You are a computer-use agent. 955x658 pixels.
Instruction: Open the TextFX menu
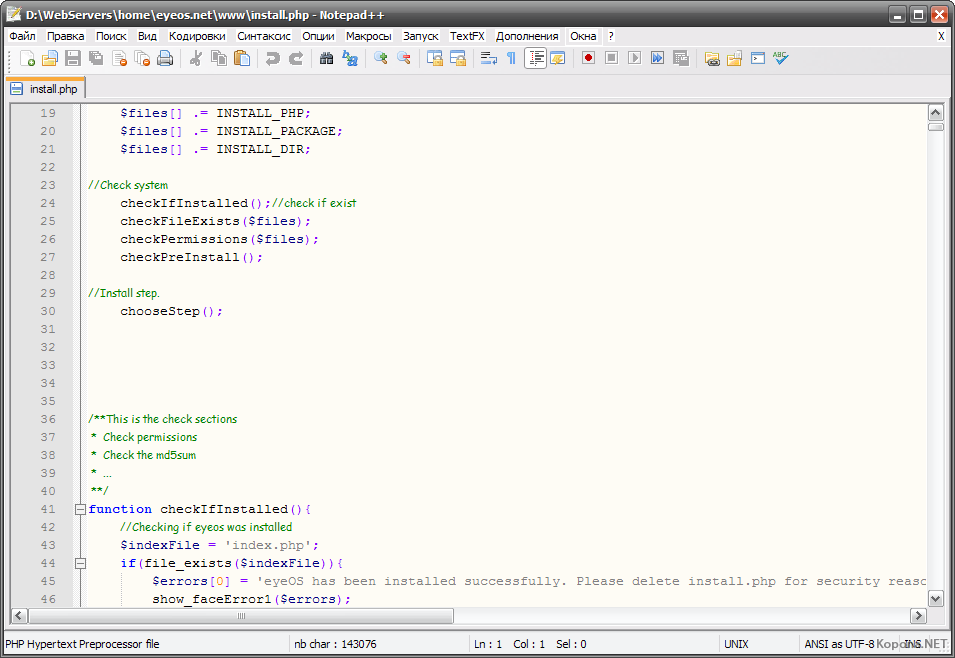coord(467,36)
